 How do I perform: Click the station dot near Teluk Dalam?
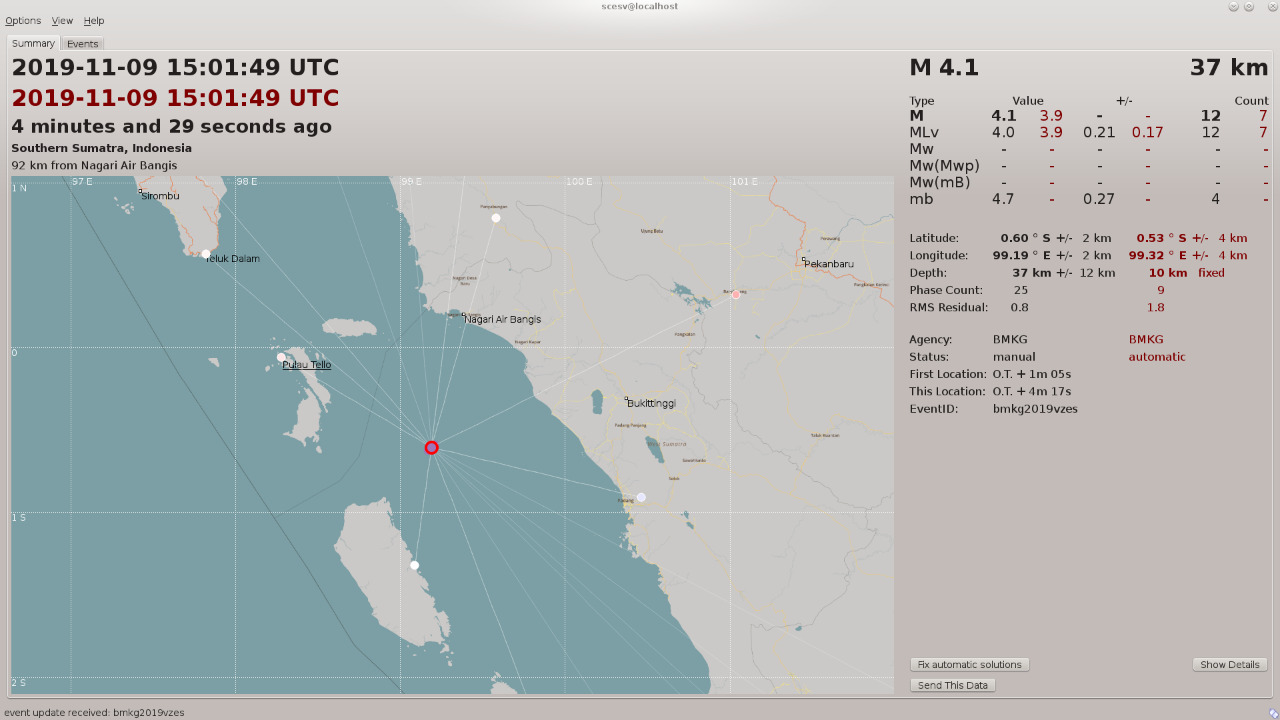click(x=206, y=254)
